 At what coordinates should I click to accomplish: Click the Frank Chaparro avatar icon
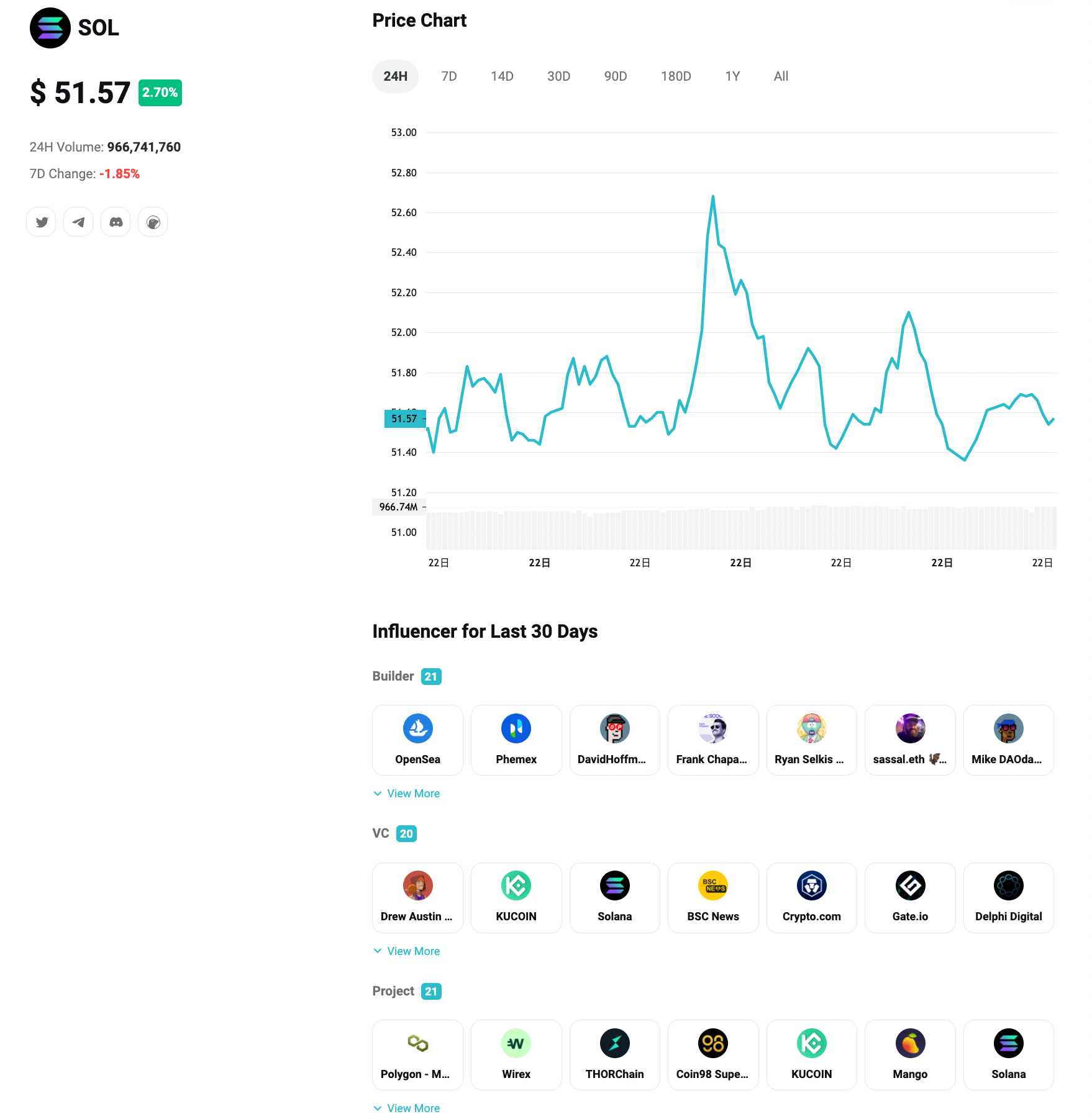[713, 728]
